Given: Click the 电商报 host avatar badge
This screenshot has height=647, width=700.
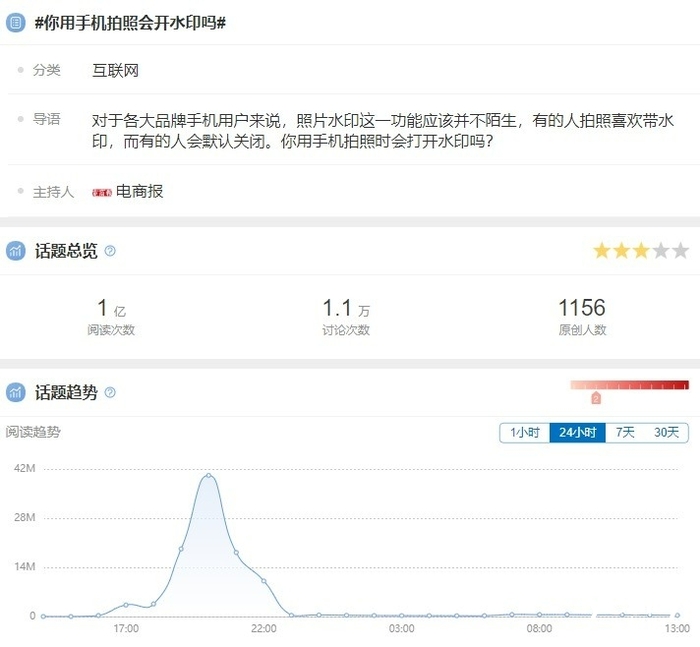Looking at the screenshot, I should (101, 192).
